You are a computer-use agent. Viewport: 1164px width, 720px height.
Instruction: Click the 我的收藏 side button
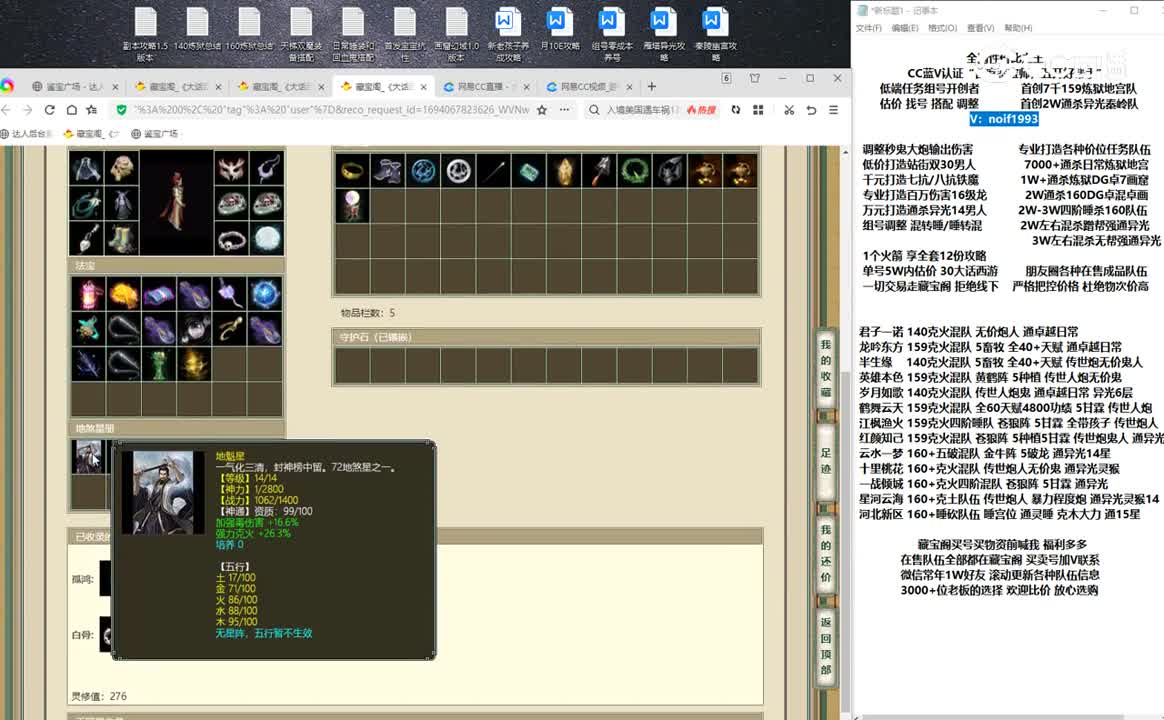click(825, 368)
